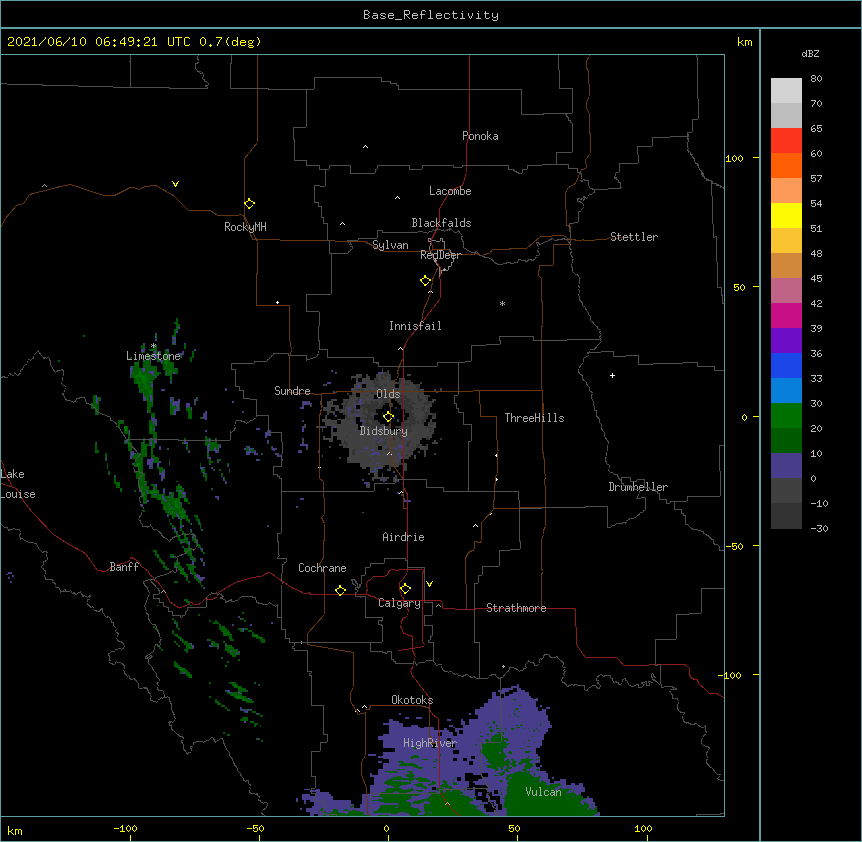The width and height of the screenshot is (862, 842).
Task: Pick the red 65 dBZ legend swatch
Action: click(786, 140)
